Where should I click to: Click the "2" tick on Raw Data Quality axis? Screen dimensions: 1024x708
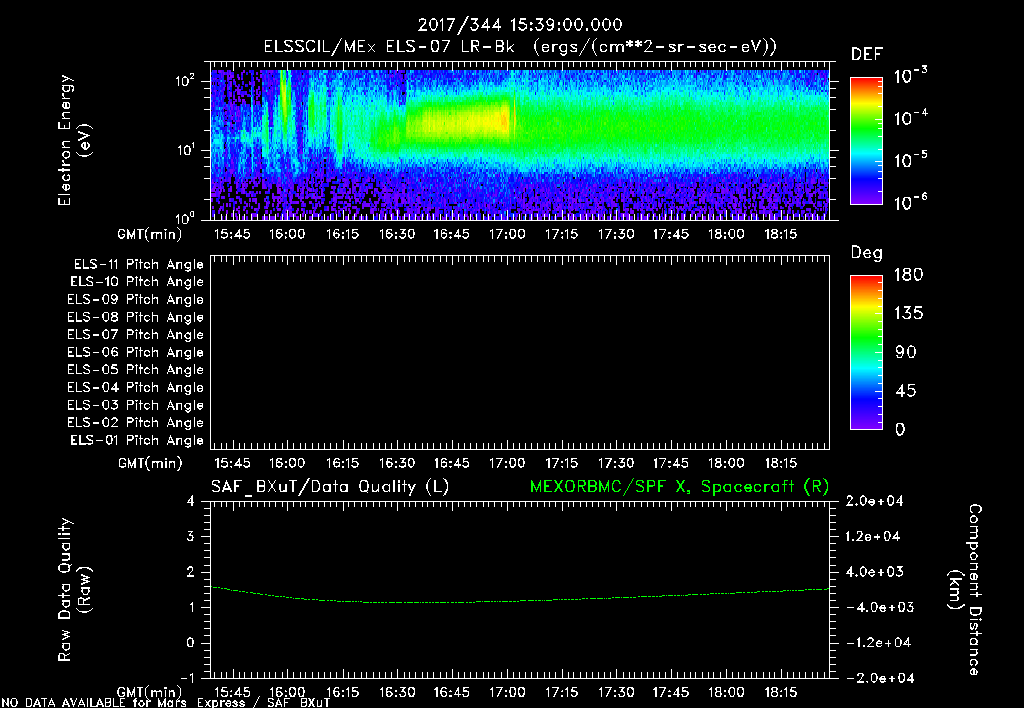[191, 571]
